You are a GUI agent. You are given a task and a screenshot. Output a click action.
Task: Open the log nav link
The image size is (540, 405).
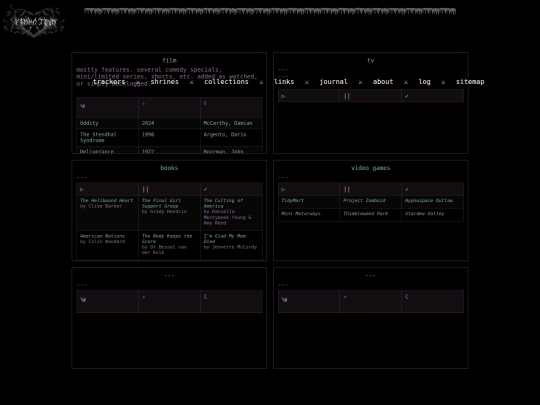(x=424, y=82)
